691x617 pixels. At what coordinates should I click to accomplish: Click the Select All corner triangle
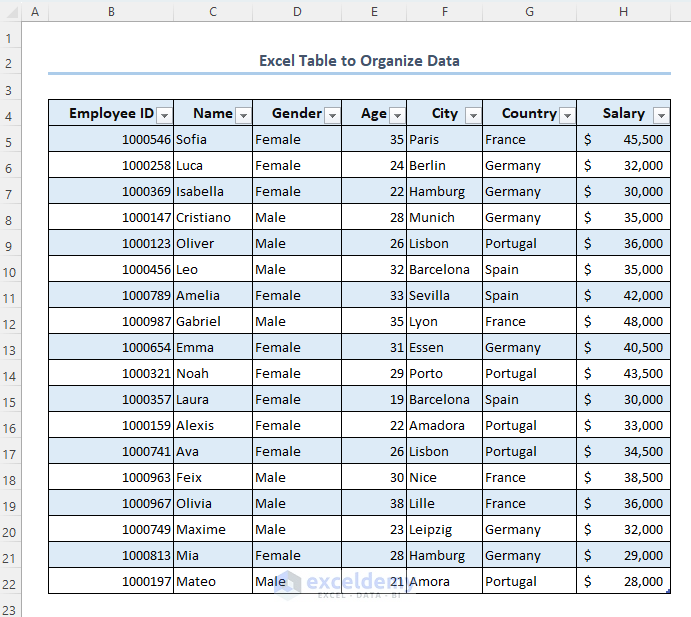[x=11, y=11]
